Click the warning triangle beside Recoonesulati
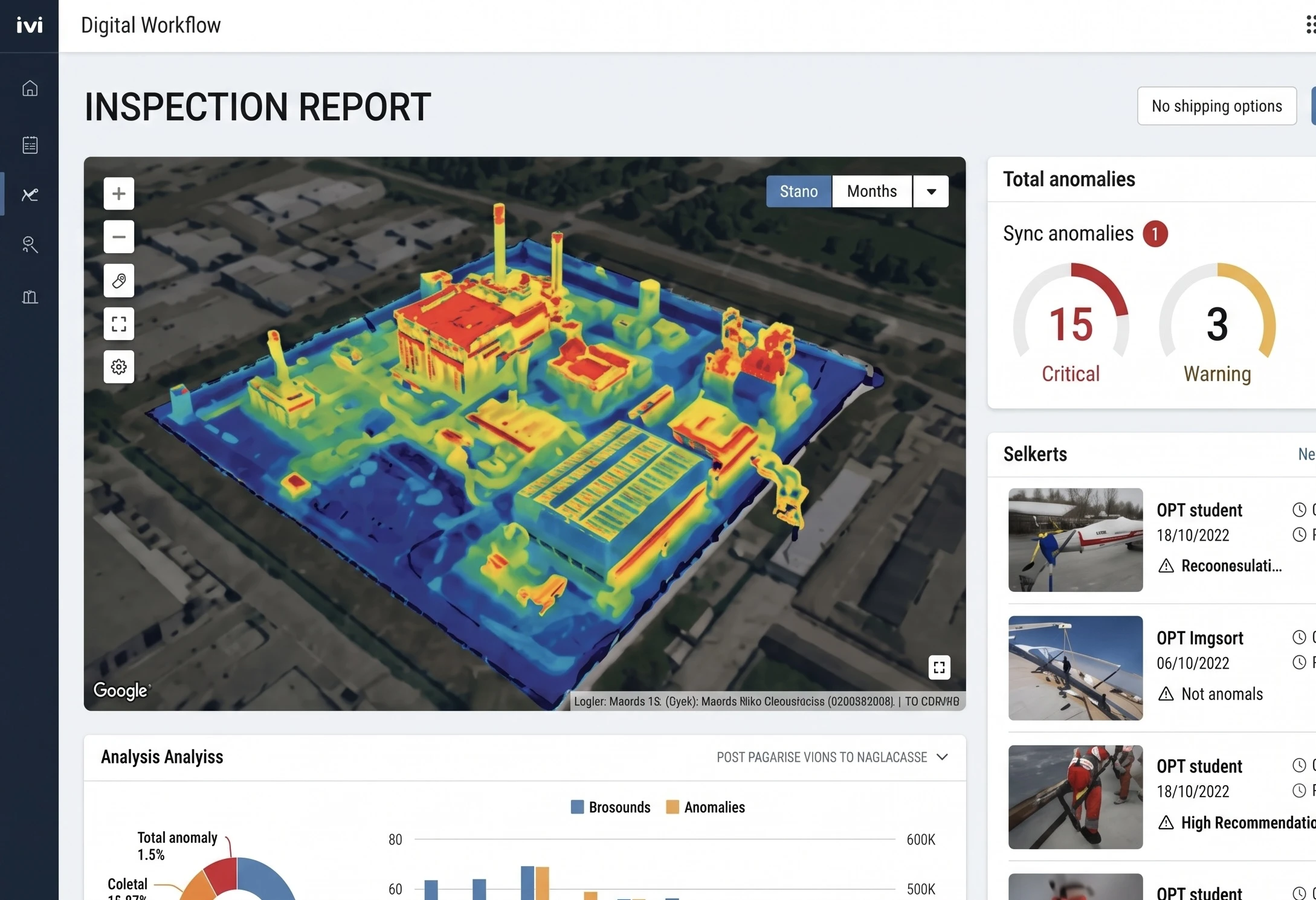This screenshot has height=900, width=1316. (x=1166, y=566)
